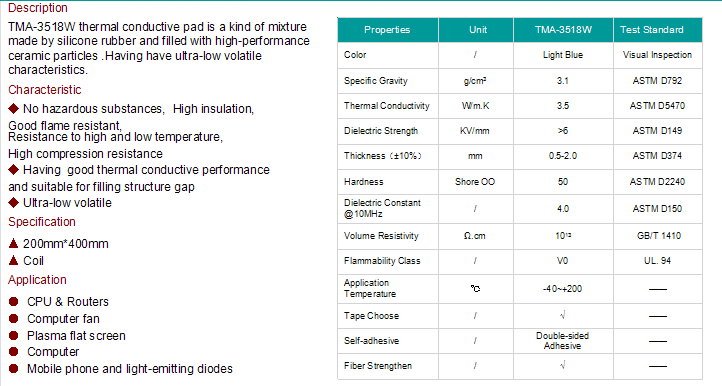The width and height of the screenshot is (722, 386).
Task: Click Double-sided Adhesive cell
Action: [x=563, y=341]
